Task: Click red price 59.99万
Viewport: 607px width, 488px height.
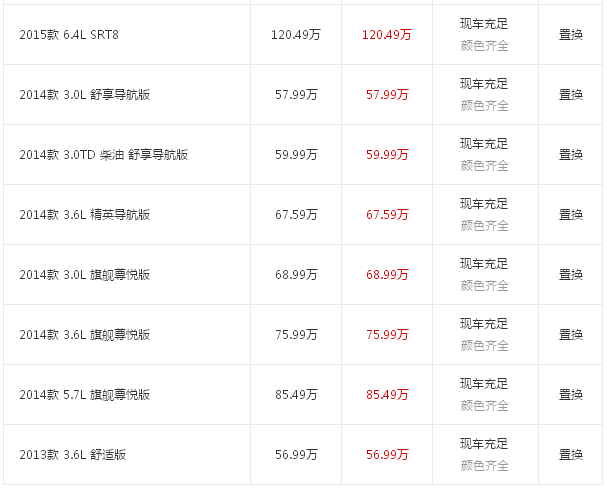Action: pos(387,155)
